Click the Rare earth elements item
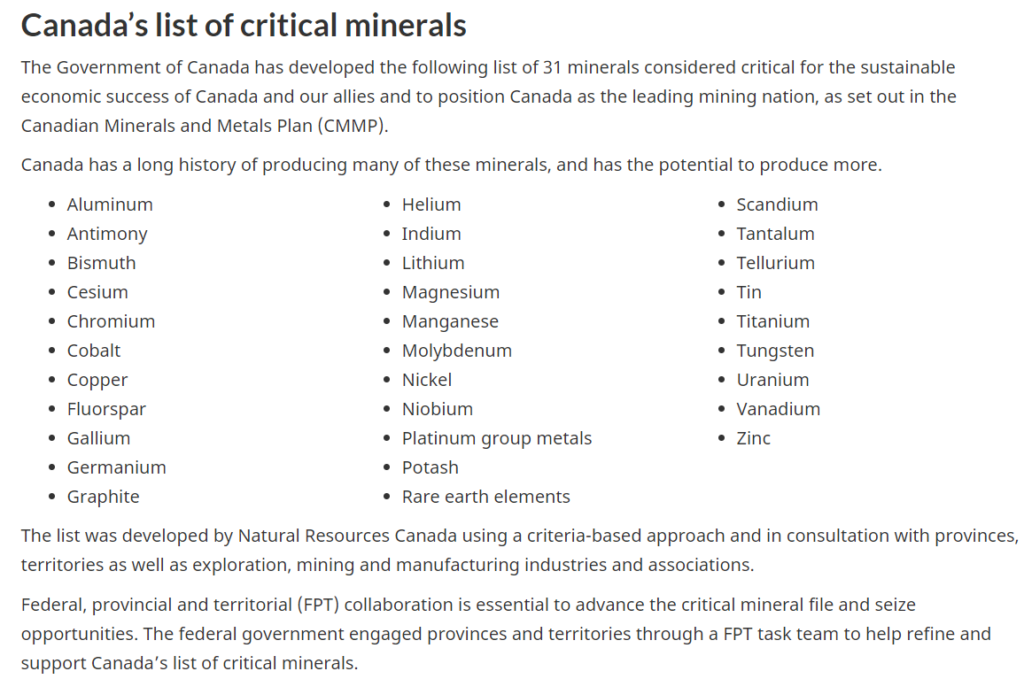The height and width of the screenshot is (679, 1024). 486,496
